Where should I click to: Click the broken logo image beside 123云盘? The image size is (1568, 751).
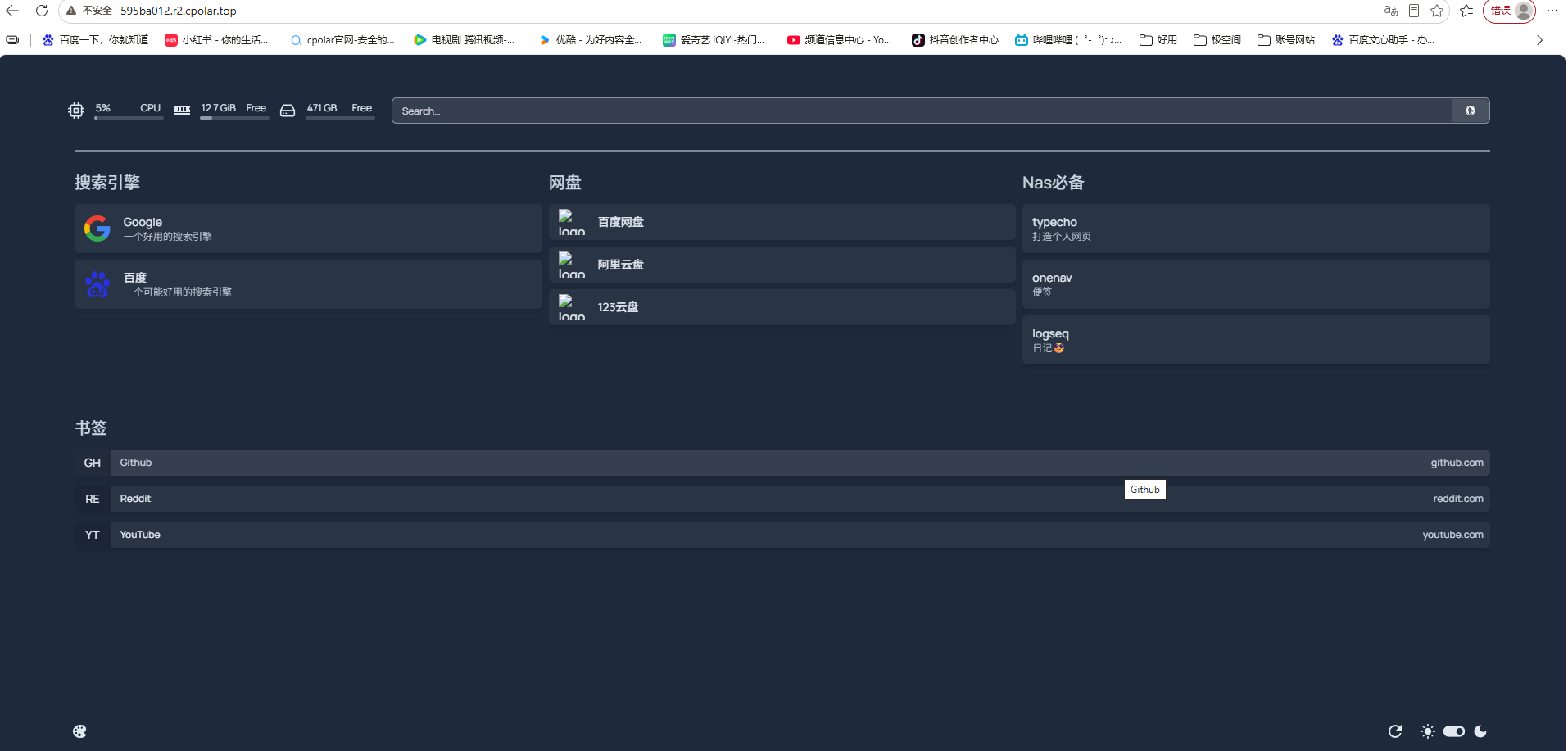[x=572, y=307]
